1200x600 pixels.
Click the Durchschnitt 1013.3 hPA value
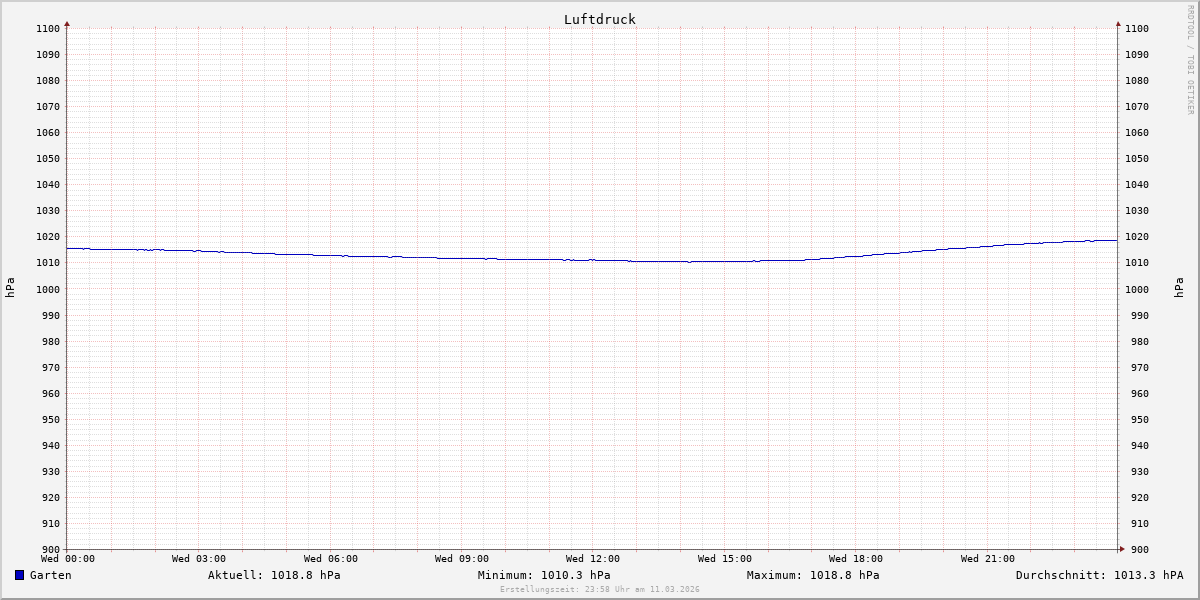coord(1099,575)
